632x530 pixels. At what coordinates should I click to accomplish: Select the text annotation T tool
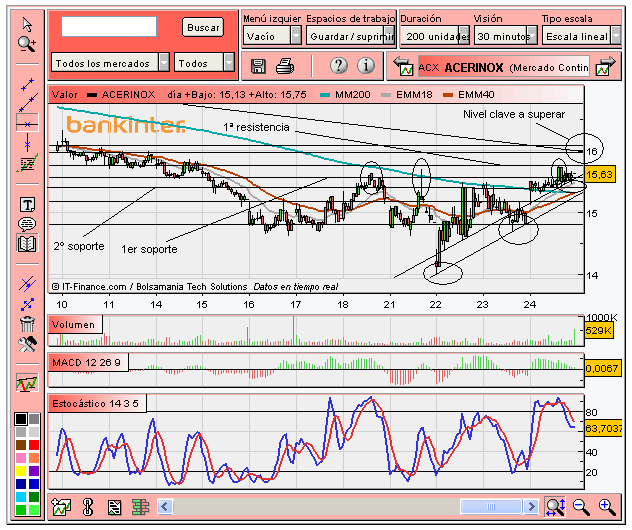[27, 204]
